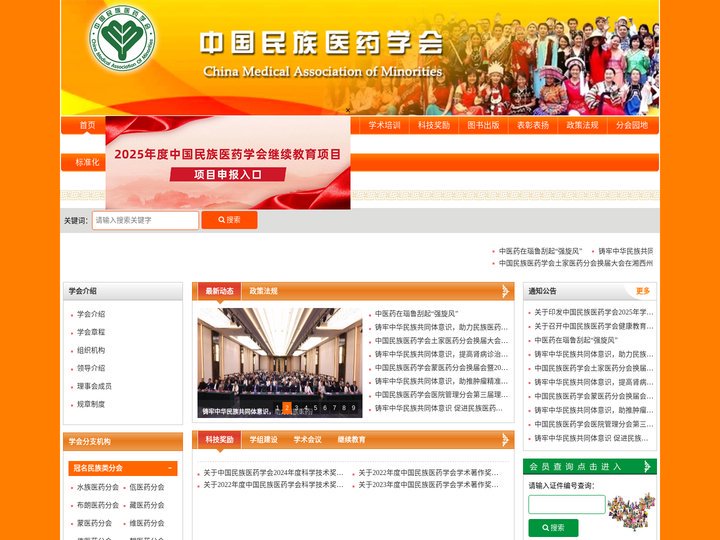Open 关于2023年度中国民族医药学会学术著作奖… item
Image resolution: width=720 pixels, height=540 pixels.
[x=428, y=484]
